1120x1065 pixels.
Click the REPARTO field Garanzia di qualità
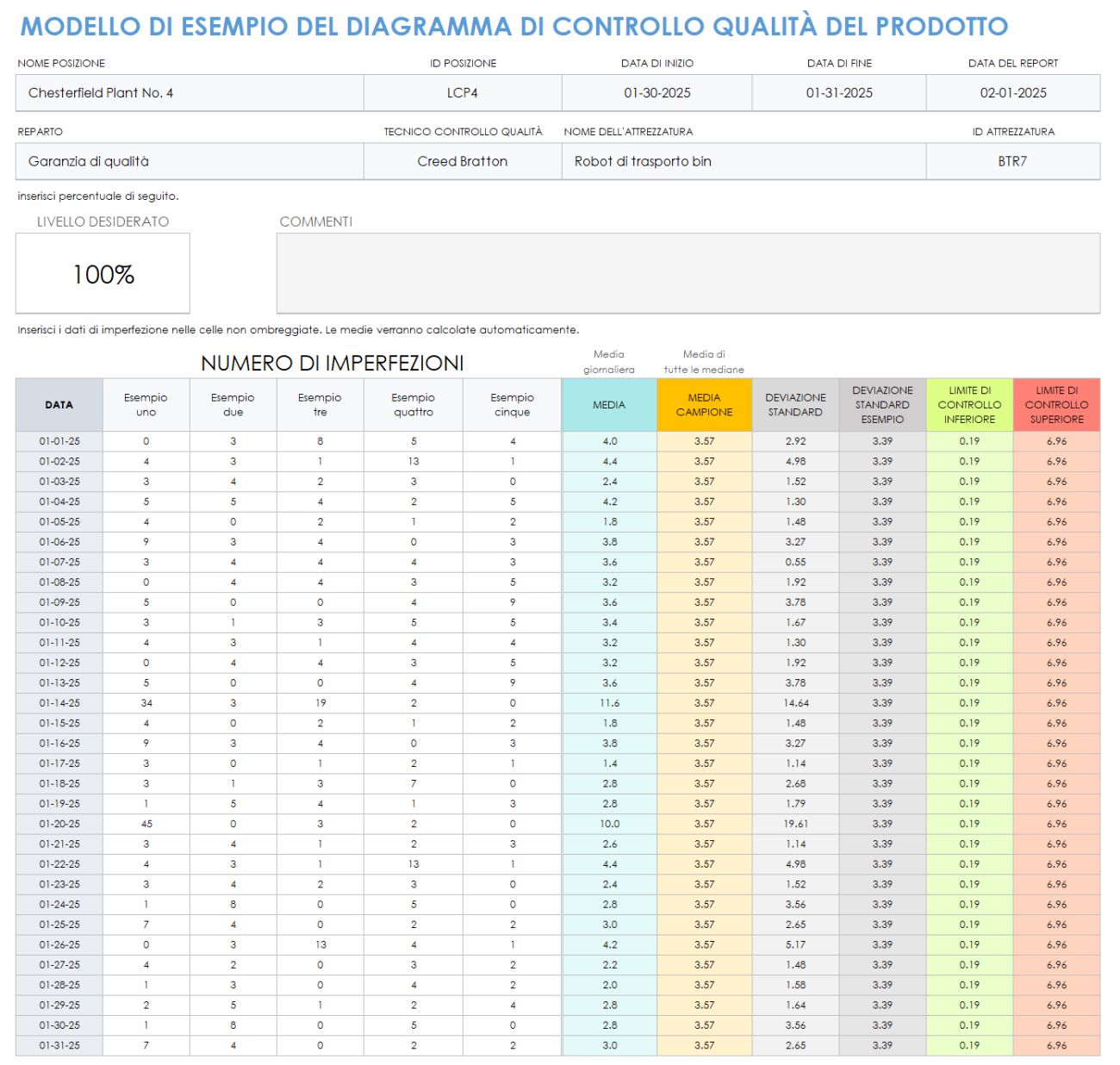[x=189, y=161]
